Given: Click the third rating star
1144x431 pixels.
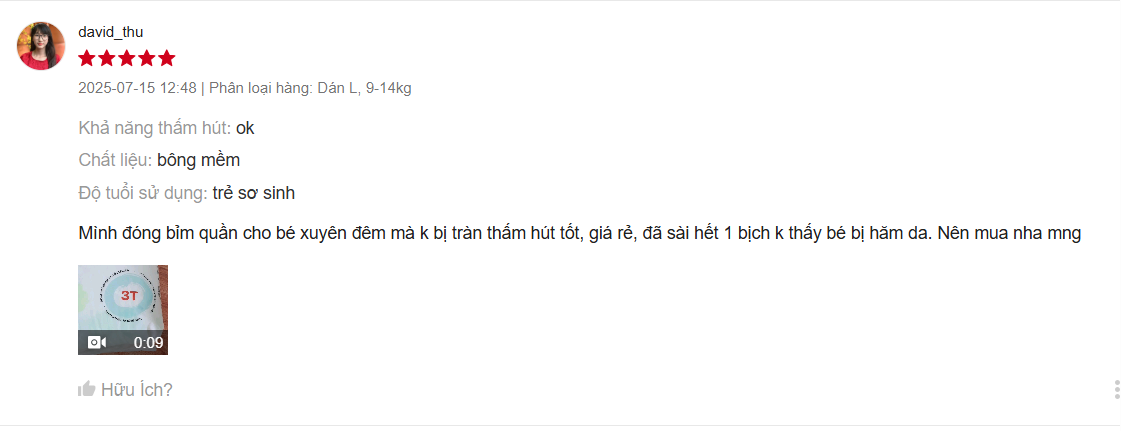Looking at the screenshot, I should pos(127,58).
